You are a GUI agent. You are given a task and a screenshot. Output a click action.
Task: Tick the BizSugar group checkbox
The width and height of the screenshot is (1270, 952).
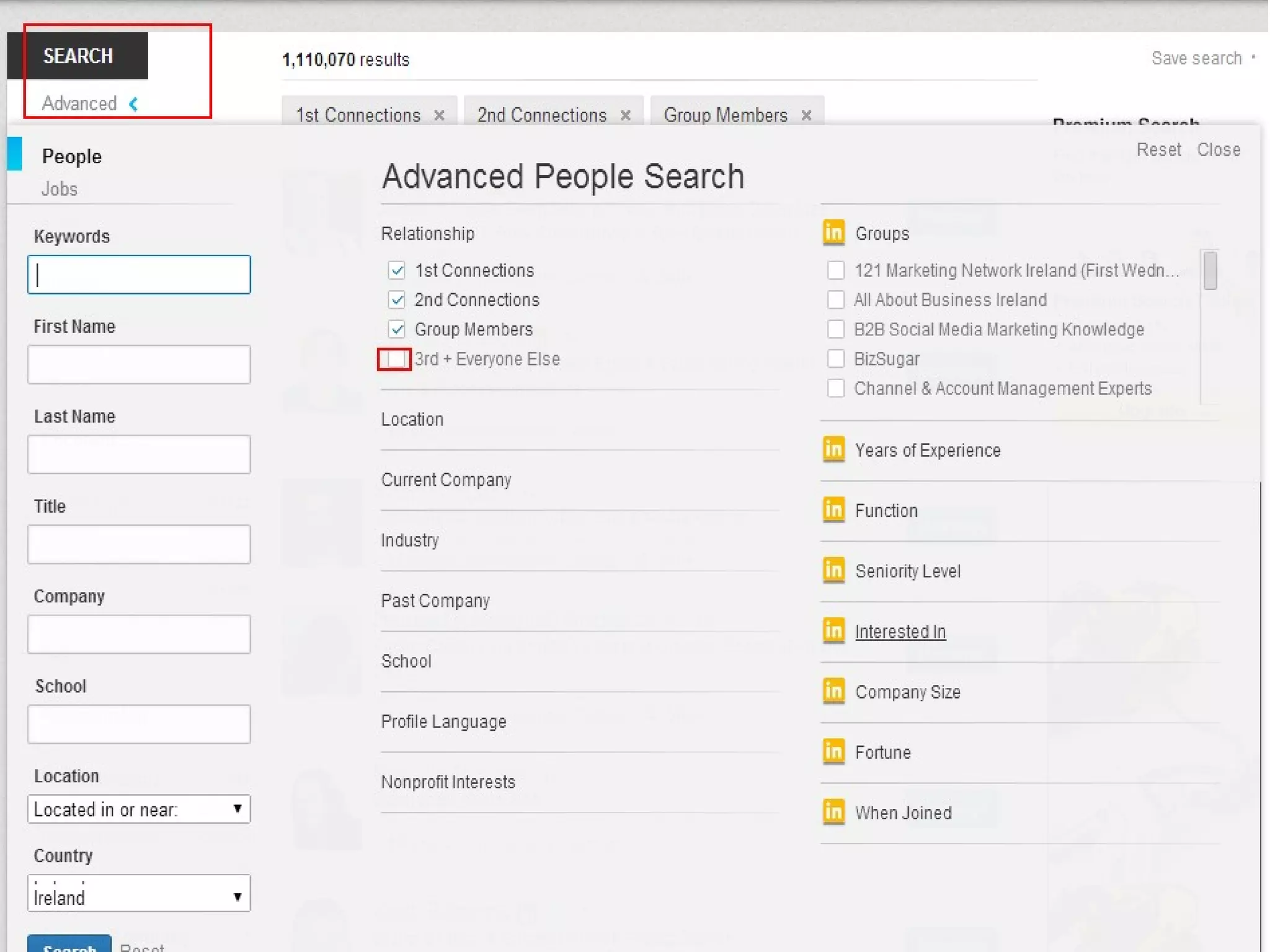point(835,359)
